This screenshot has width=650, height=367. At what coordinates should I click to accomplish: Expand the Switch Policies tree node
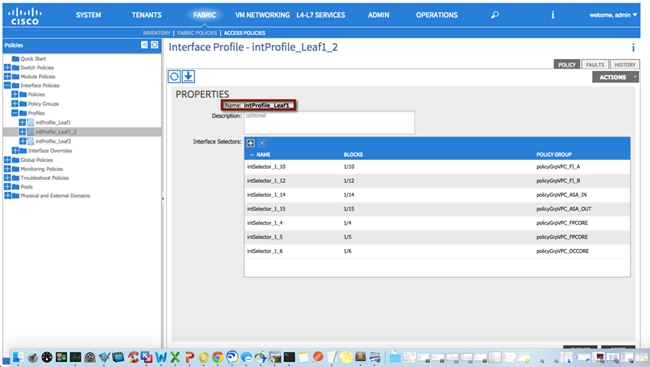pos(7,67)
